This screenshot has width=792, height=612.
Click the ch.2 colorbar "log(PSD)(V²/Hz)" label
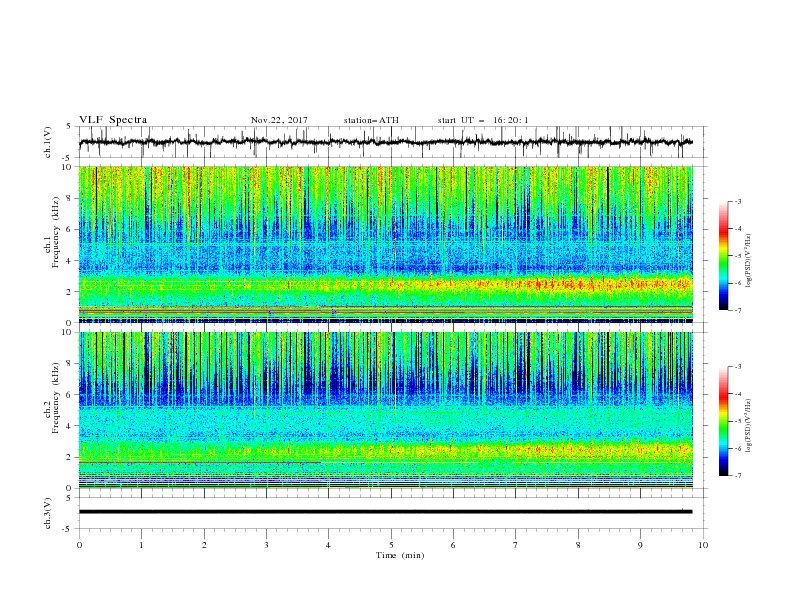pos(748,425)
